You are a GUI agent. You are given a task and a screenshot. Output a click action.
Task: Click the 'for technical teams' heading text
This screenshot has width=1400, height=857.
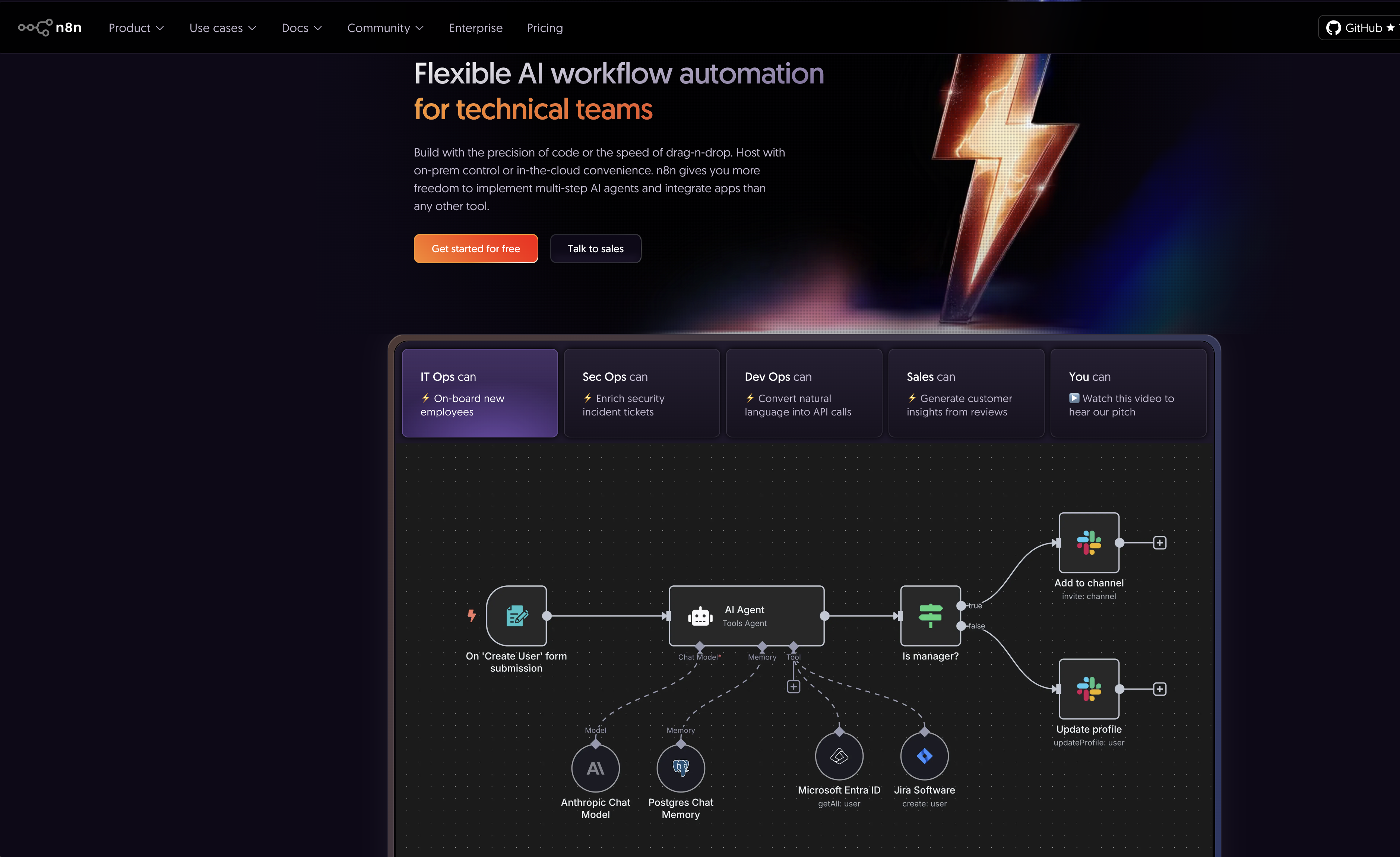(x=533, y=109)
